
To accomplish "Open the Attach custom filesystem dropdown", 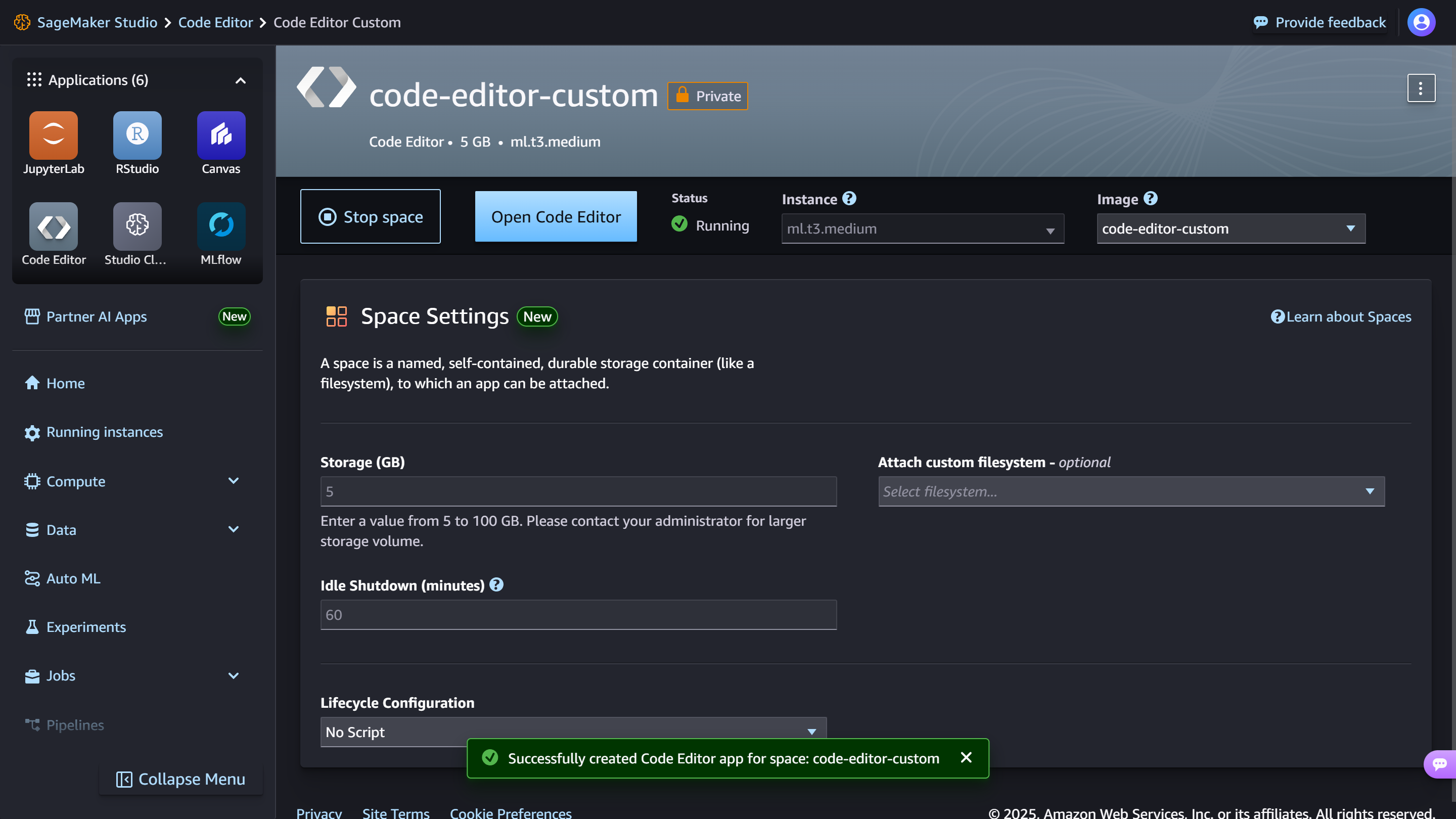I will 1131,491.
